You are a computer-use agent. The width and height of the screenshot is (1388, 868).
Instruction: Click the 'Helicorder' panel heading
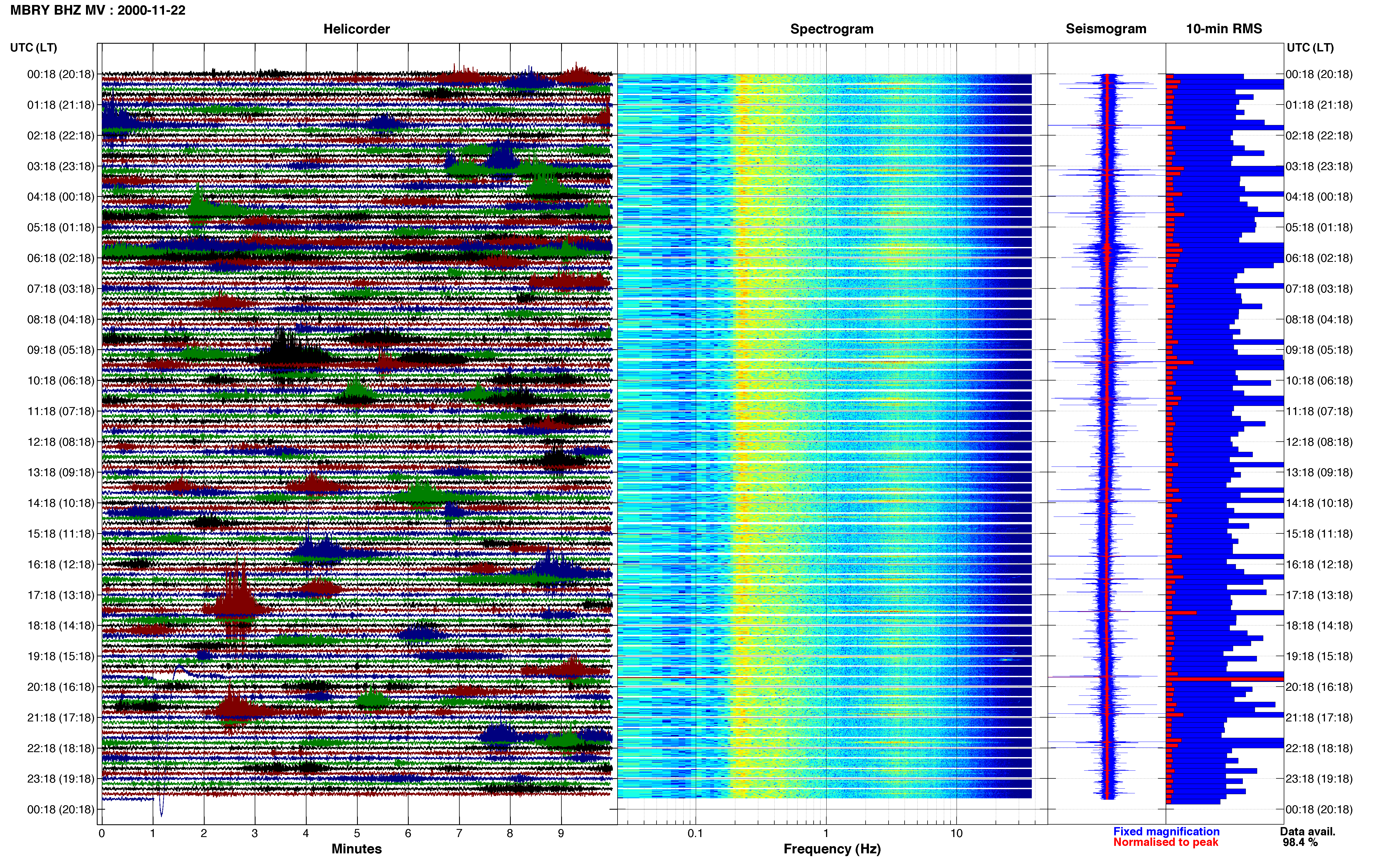pyautogui.click(x=356, y=29)
